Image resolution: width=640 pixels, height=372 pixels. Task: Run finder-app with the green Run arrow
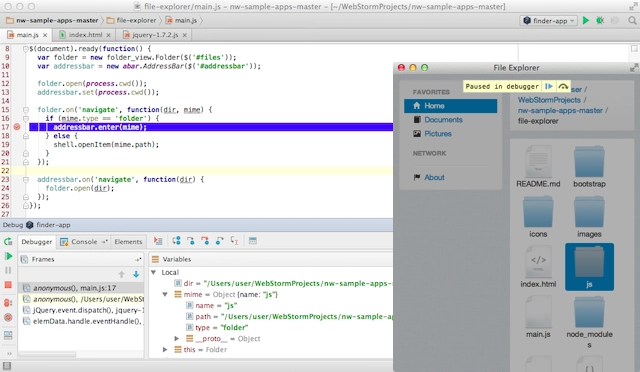click(x=586, y=20)
